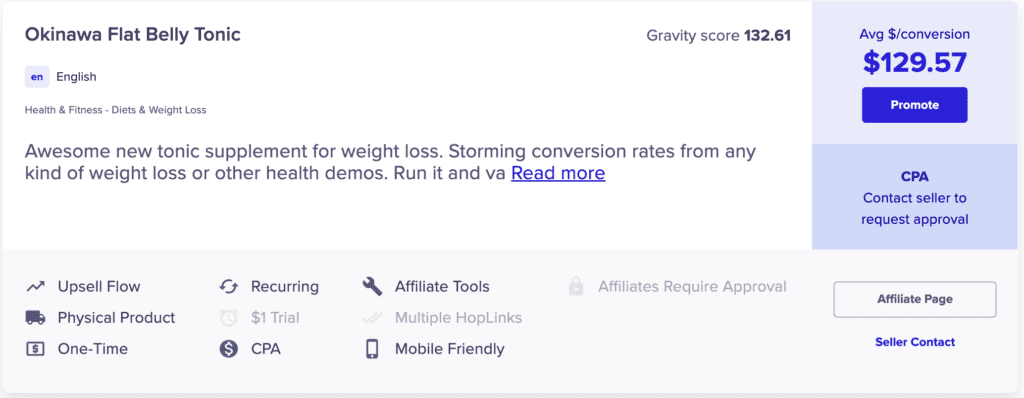Click the Physical Product truck icon
Viewport: 1024px width, 398px height.
click(35, 318)
